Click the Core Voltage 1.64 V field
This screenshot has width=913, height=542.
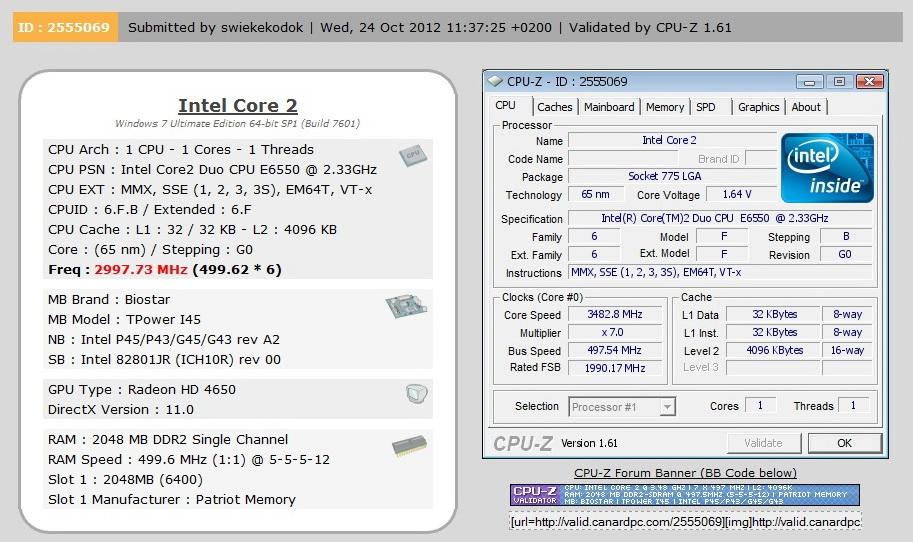[x=737, y=194]
